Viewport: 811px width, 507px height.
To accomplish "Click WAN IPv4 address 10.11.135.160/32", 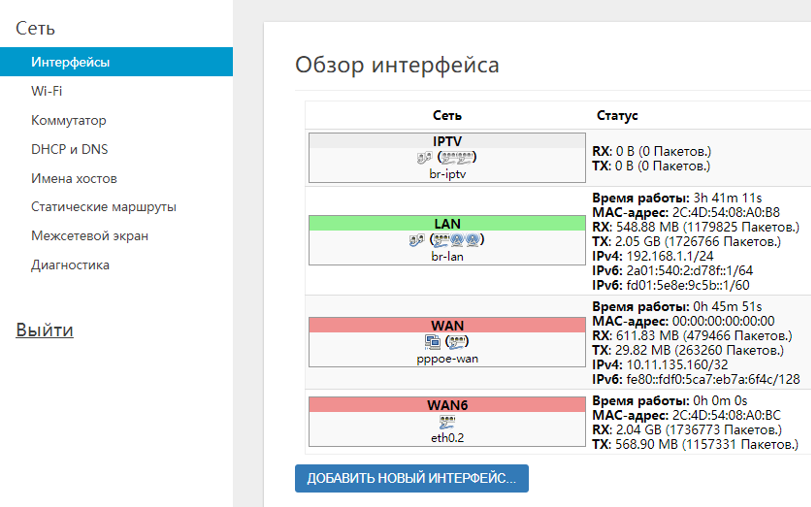I will 677,365.
